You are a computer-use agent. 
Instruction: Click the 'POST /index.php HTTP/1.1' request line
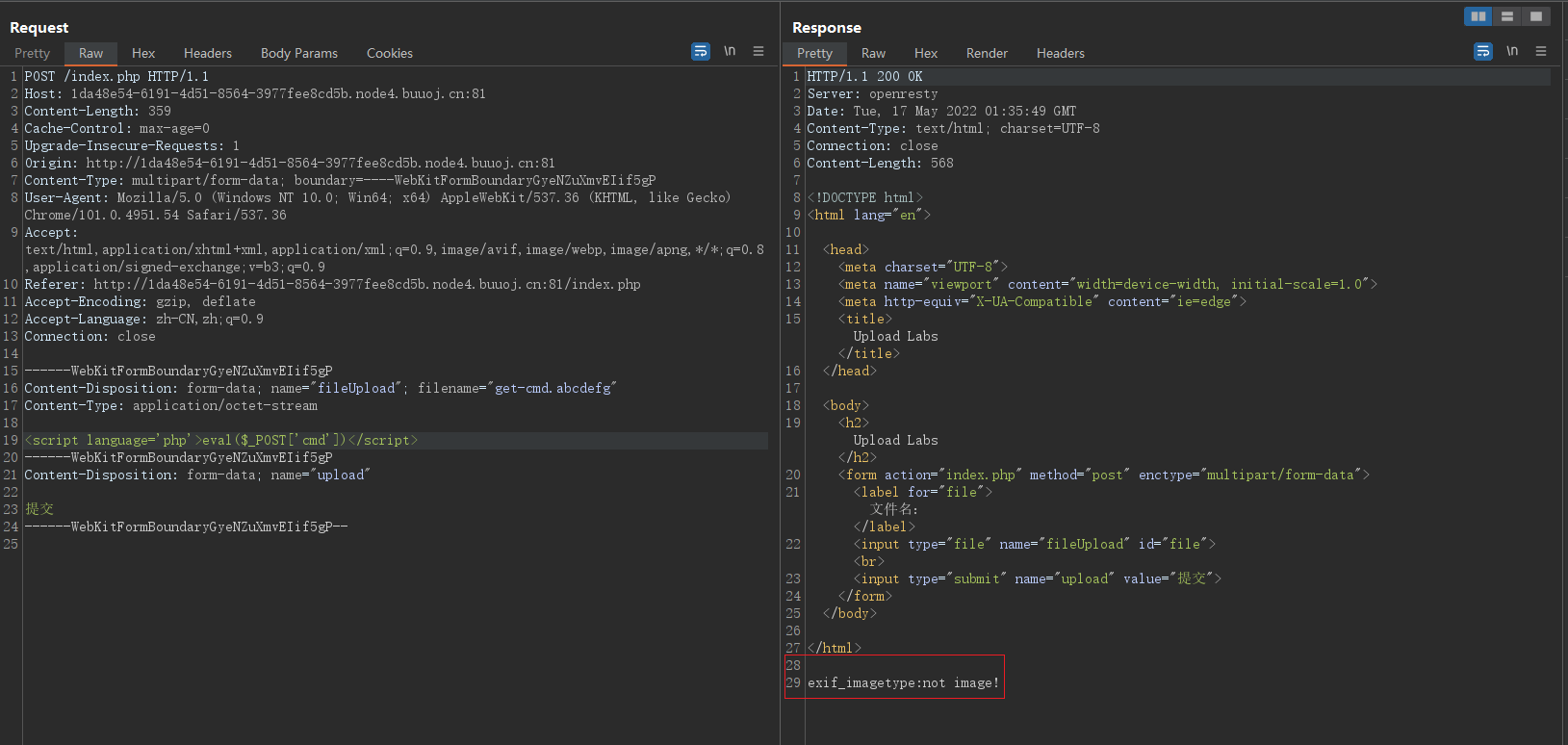point(116,76)
